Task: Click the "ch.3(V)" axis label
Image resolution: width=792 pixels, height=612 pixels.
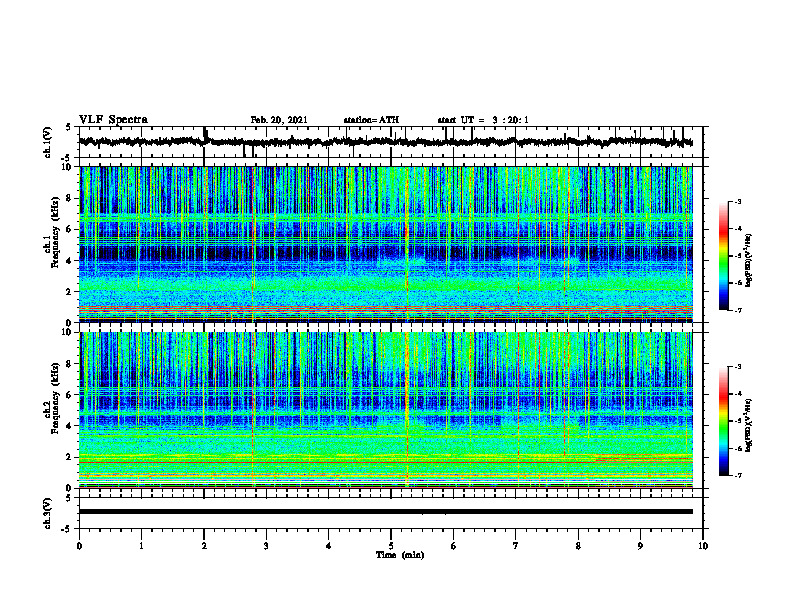Action: (x=48, y=514)
